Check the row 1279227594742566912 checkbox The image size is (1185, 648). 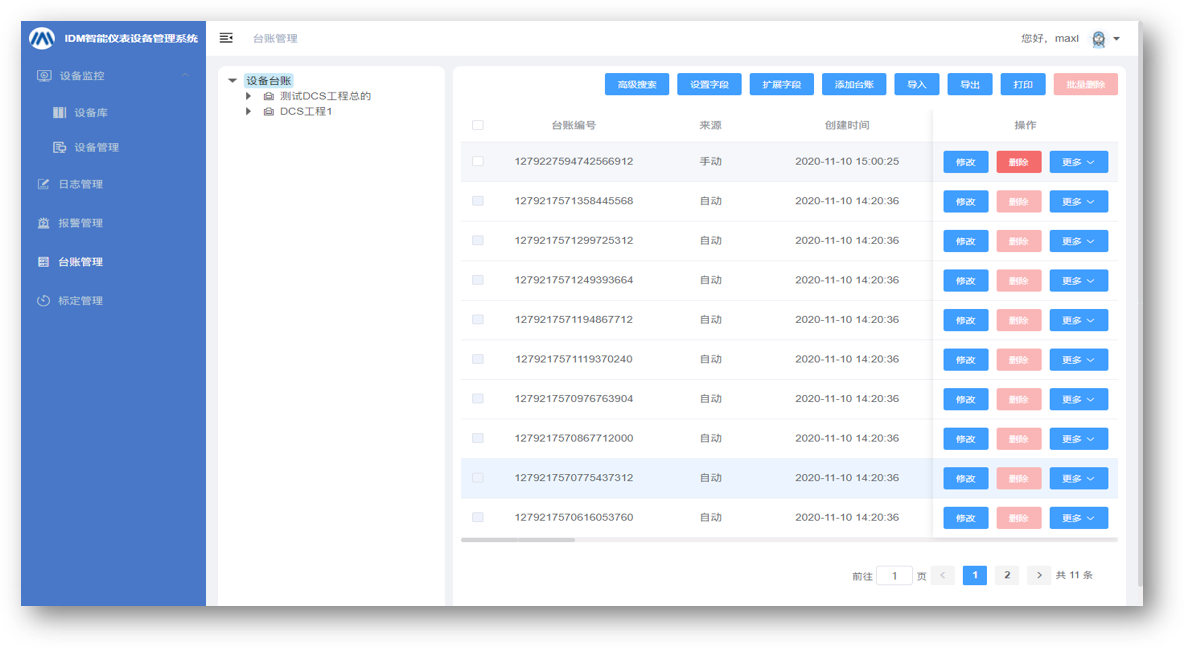tap(478, 161)
